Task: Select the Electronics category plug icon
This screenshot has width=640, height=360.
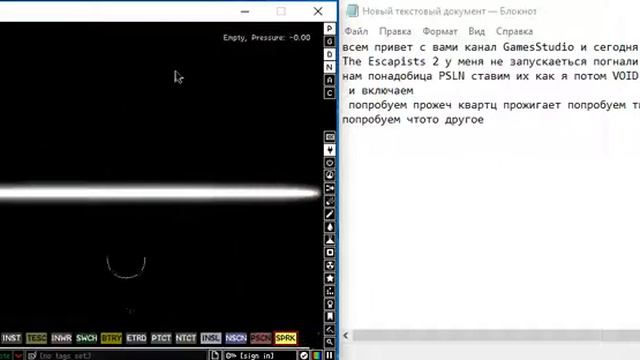Action: [x=330, y=150]
